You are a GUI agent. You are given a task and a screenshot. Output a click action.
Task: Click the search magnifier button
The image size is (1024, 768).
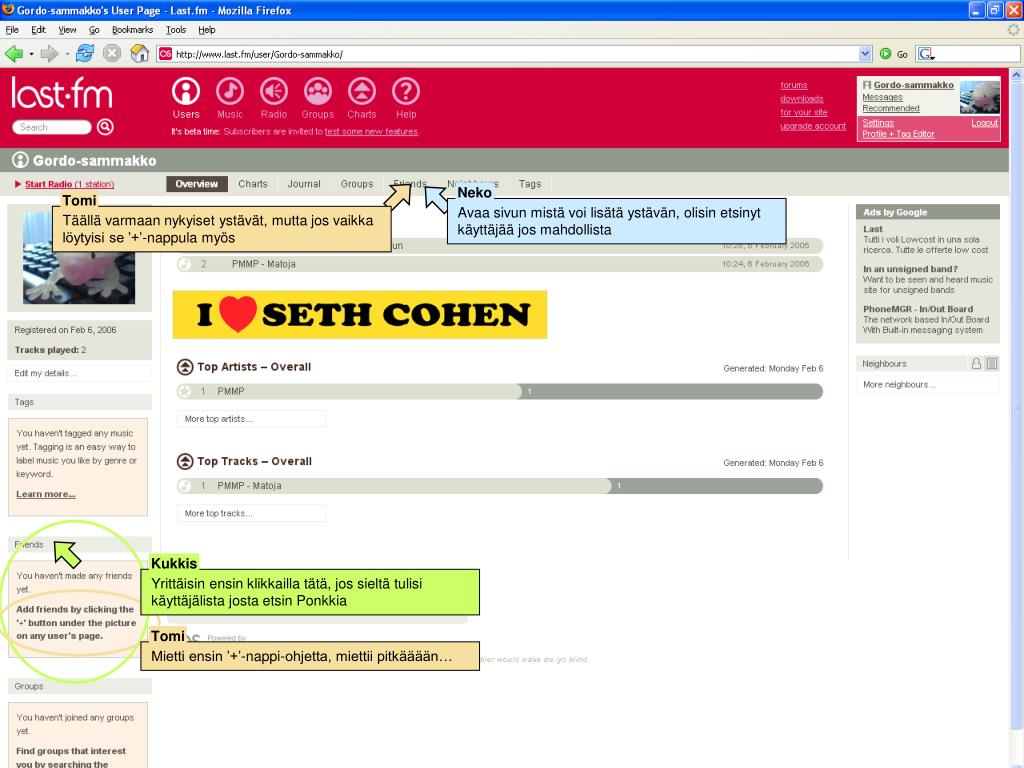[105, 127]
